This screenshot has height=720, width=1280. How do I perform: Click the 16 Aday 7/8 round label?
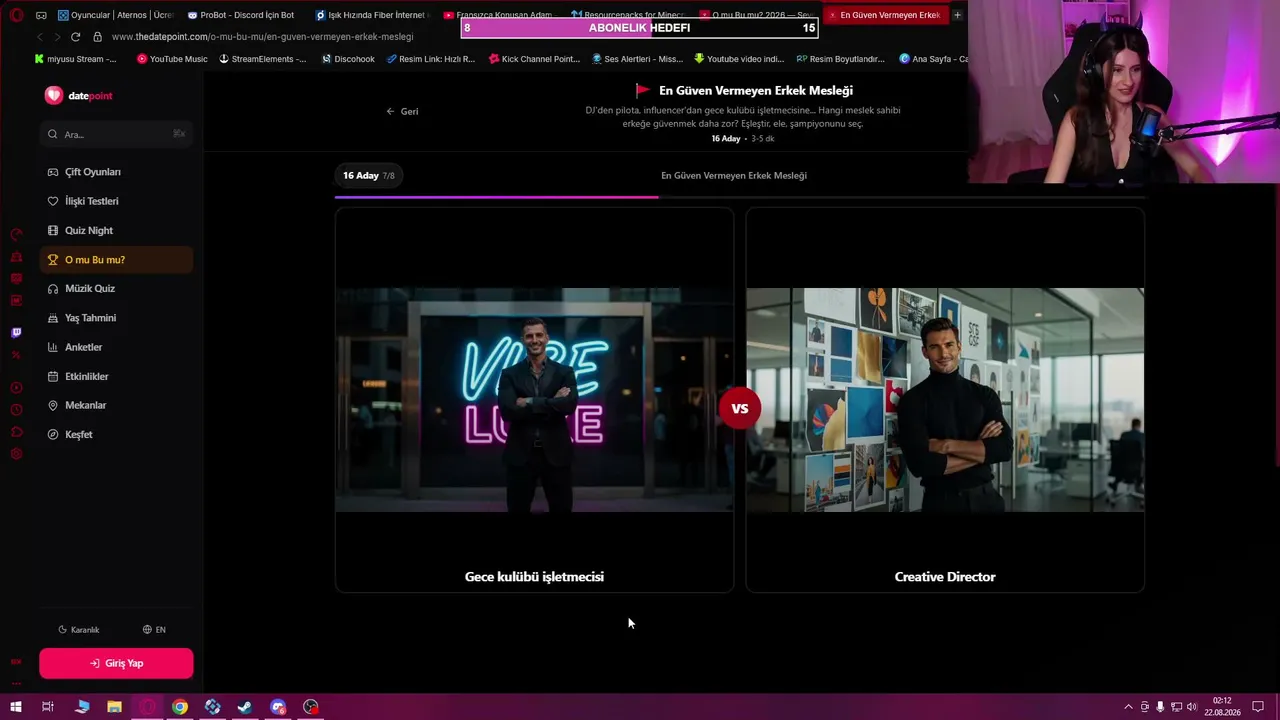(x=369, y=175)
